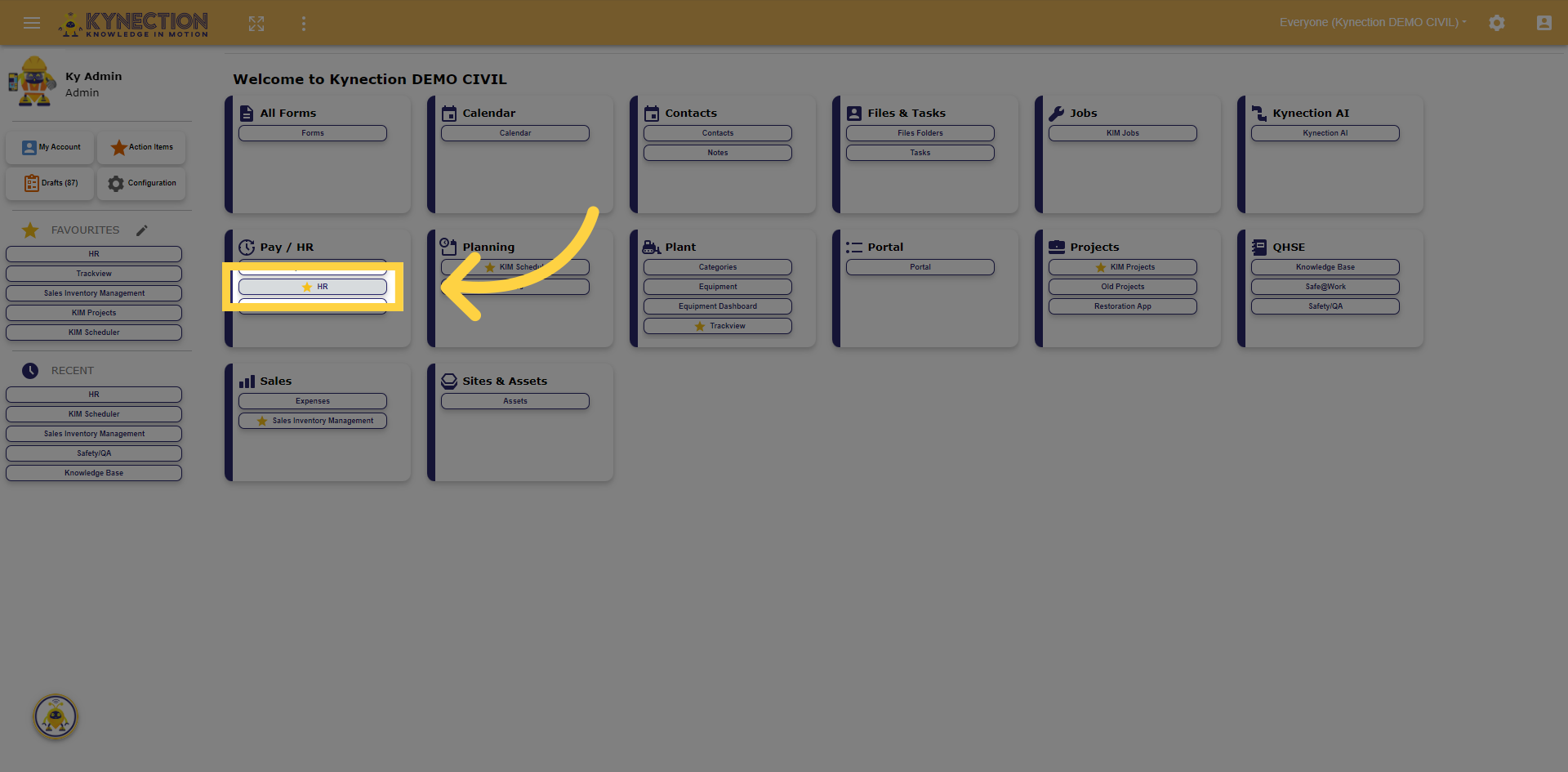Click the Kynection logo
1568x772 pixels.
pyautogui.click(x=133, y=23)
